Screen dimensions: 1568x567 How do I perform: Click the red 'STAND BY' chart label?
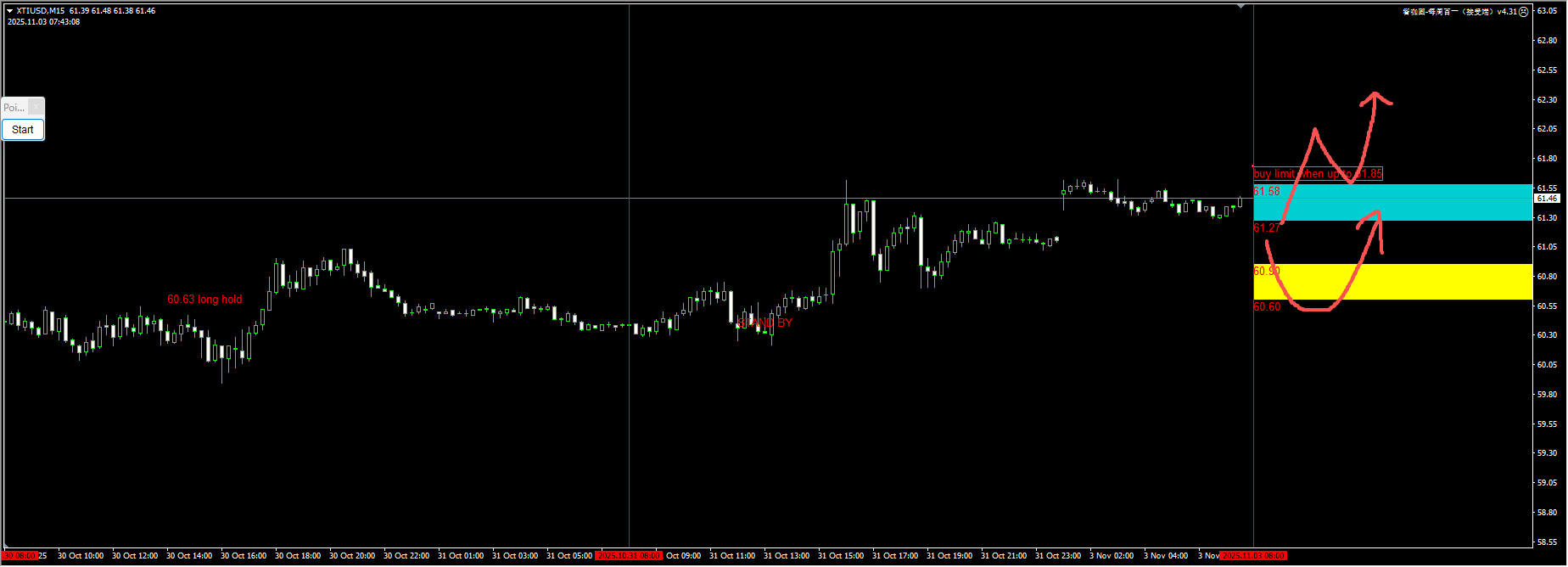(764, 323)
